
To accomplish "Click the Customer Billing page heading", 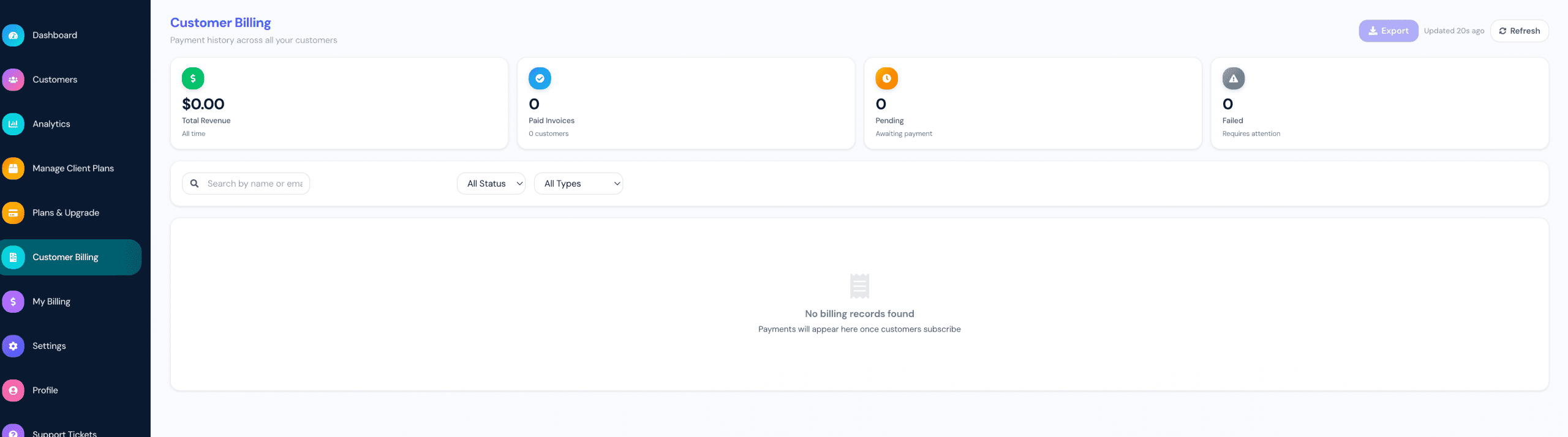I will pos(221,23).
